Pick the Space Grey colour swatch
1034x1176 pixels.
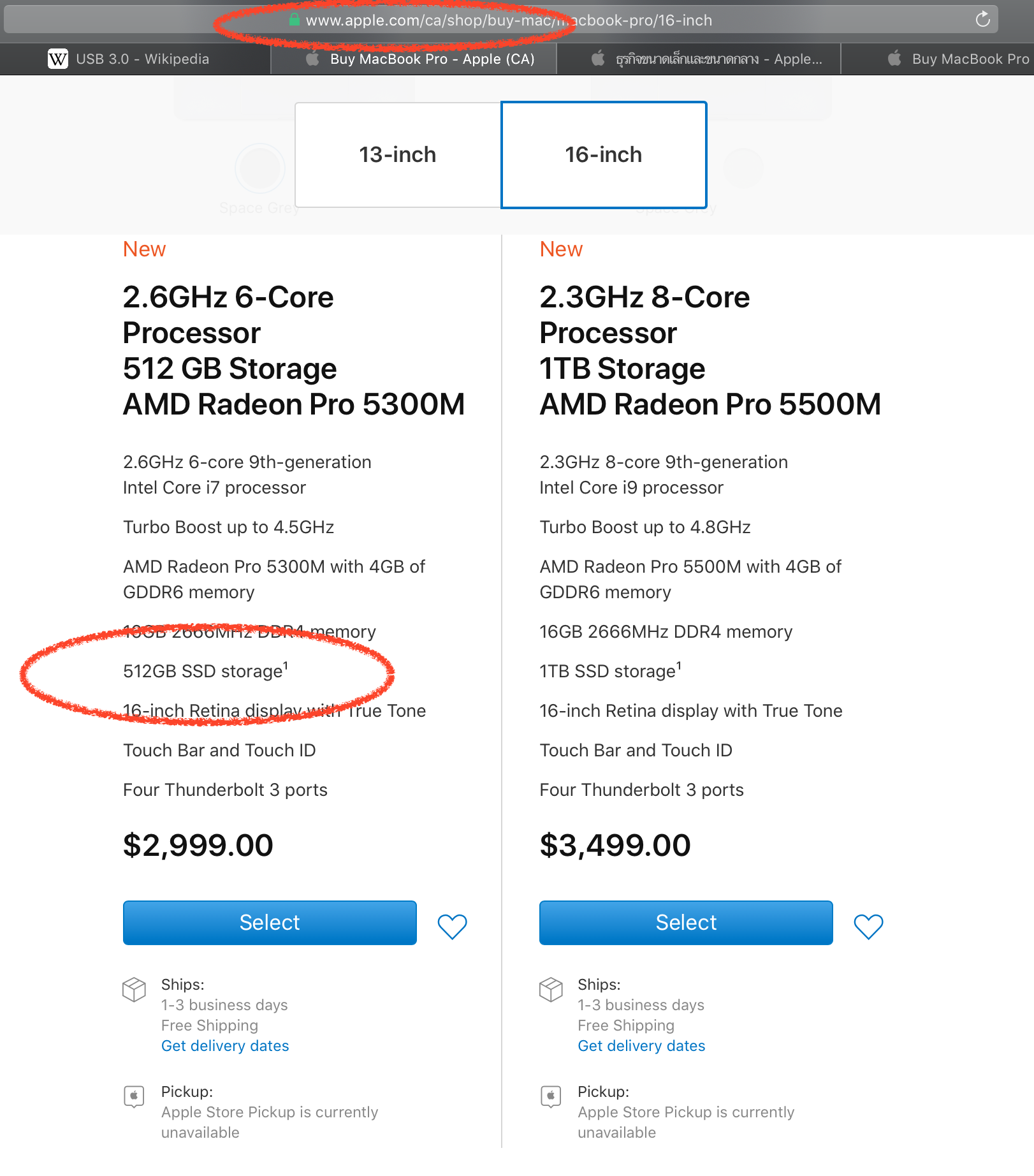pyautogui.click(x=259, y=168)
